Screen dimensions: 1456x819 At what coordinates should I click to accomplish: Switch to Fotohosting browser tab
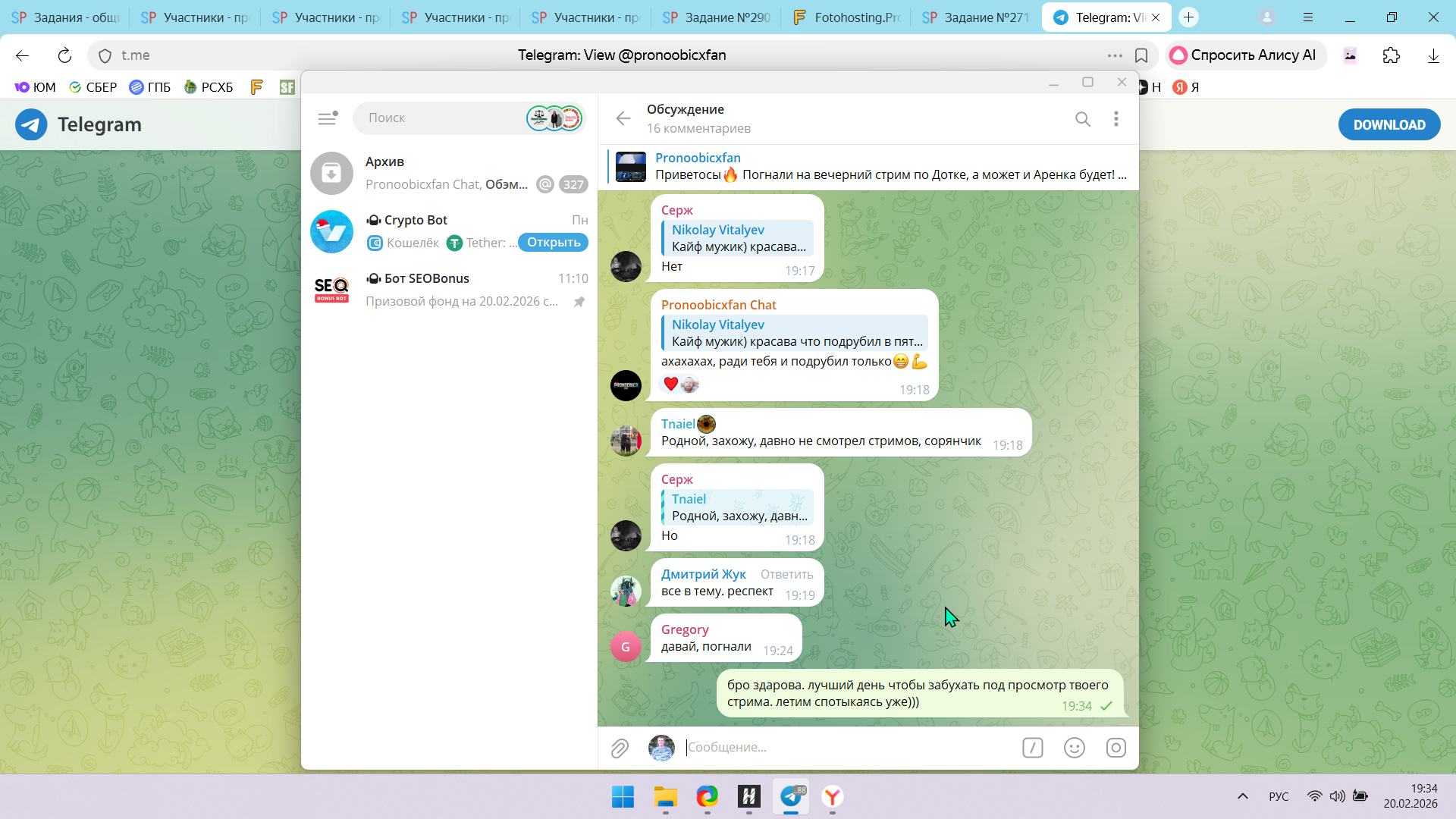(x=846, y=17)
